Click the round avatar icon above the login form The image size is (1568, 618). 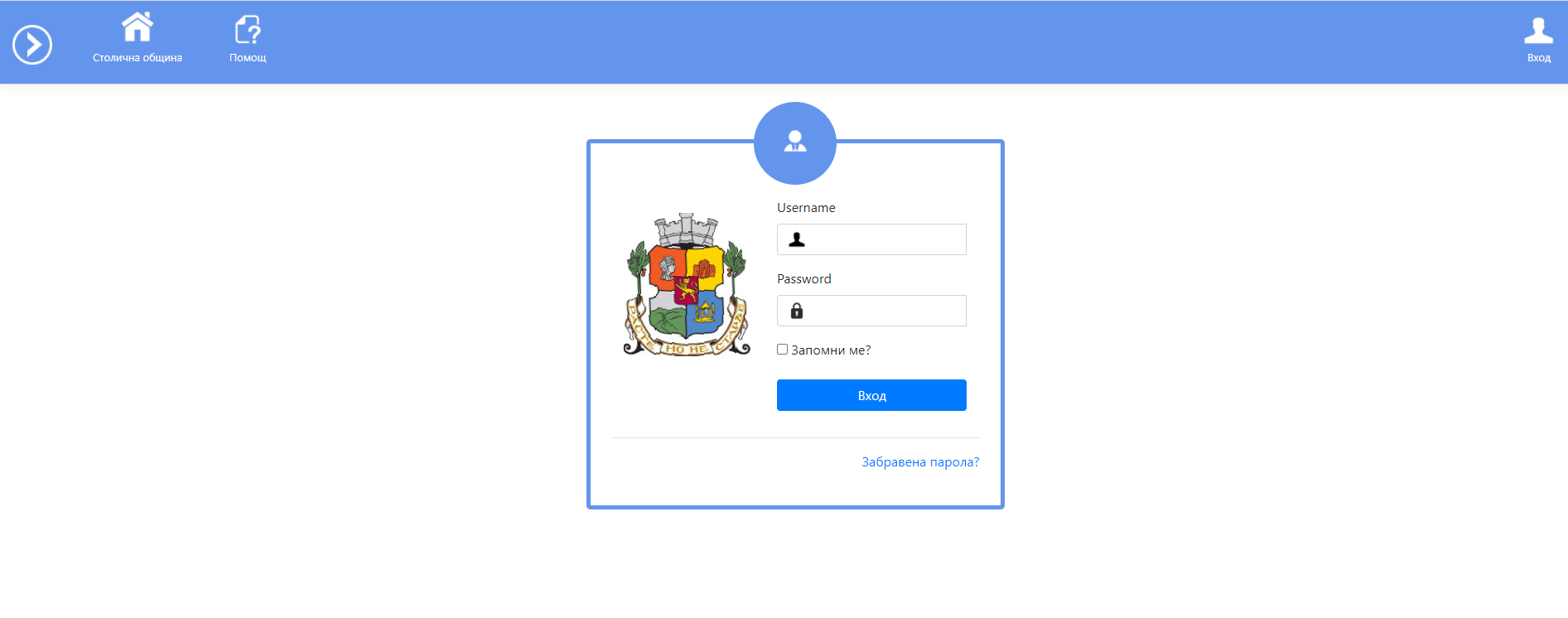click(795, 143)
